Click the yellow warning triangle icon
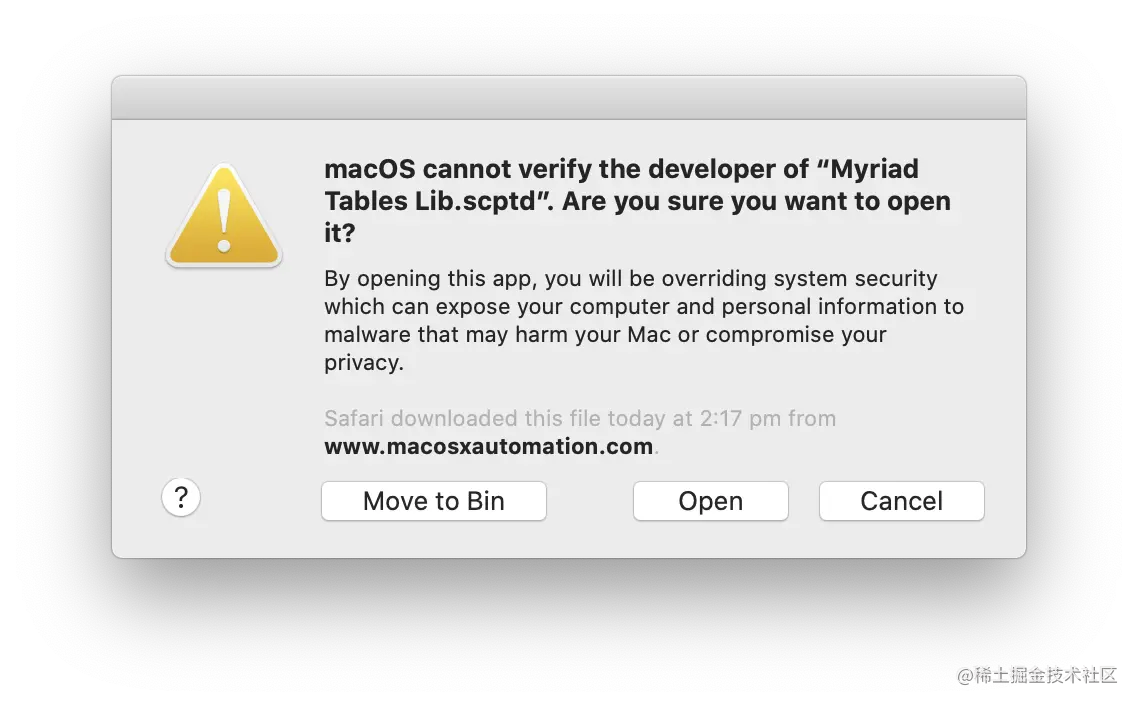The height and width of the screenshot is (706, 1138). [x=224, y=216]
